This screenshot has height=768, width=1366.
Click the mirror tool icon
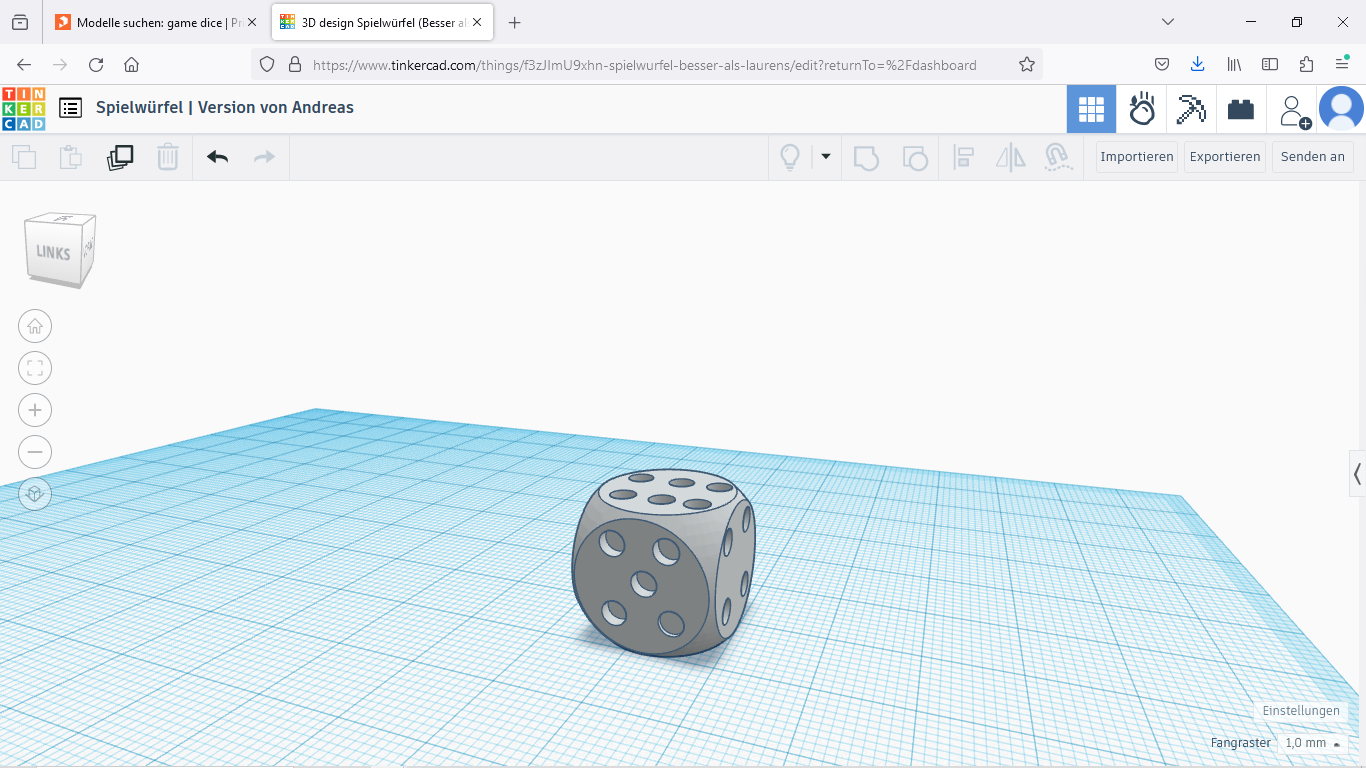pyautogui.click(x=1011, y=157)
